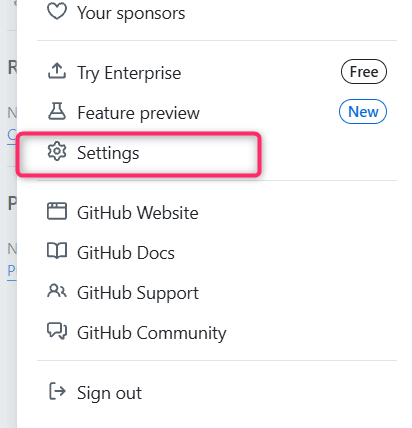Open the Your sponsors menu entry
Screen dimensions: 412x428
tap(217, 13)
